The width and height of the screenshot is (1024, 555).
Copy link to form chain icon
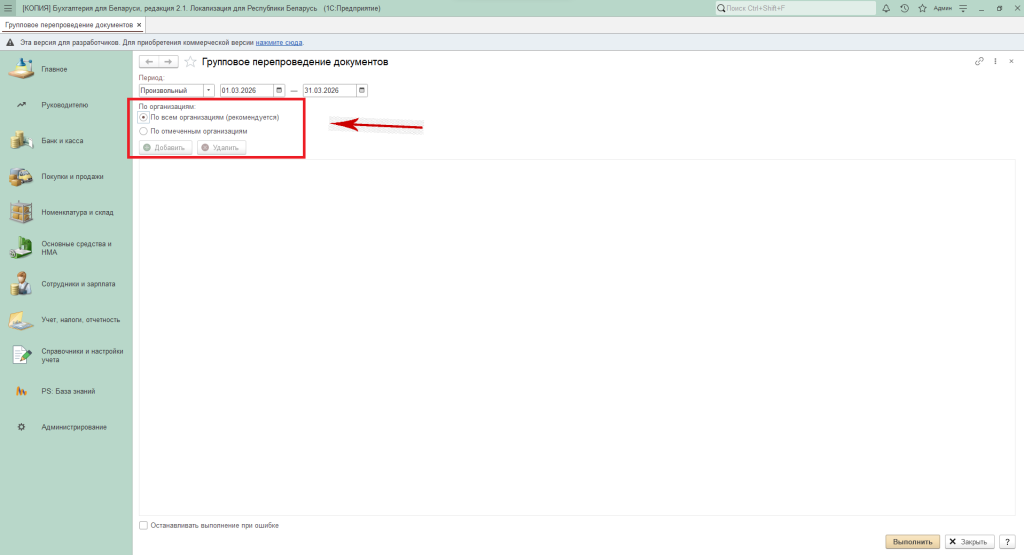(979, 62)
